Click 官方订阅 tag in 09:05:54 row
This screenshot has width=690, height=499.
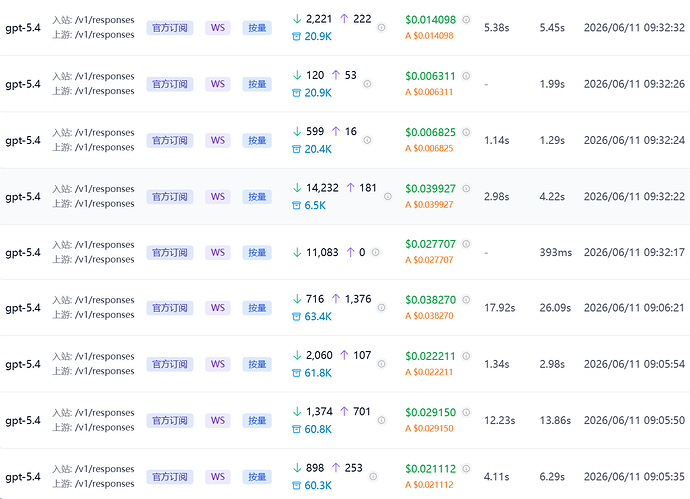[170, 364]
